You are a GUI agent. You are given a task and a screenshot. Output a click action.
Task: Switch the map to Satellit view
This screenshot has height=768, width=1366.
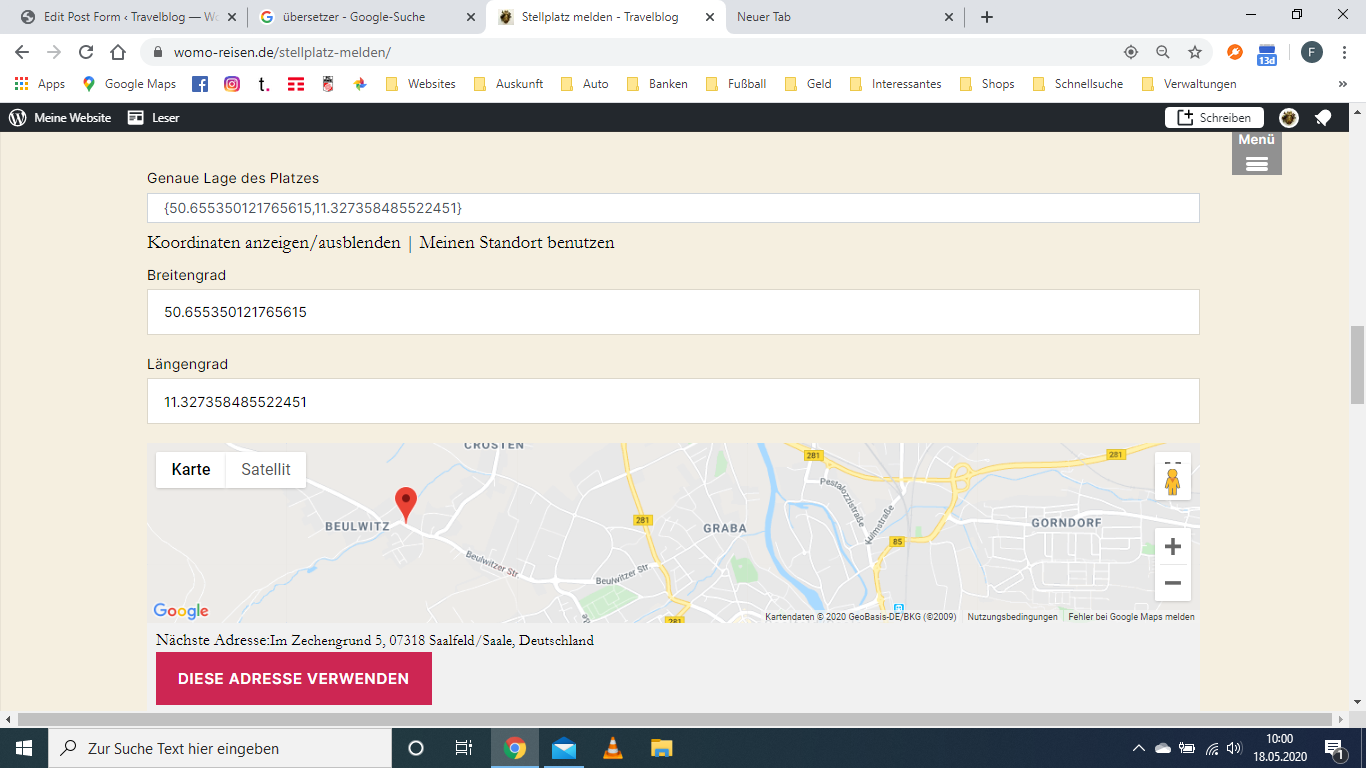pos(266,470)
